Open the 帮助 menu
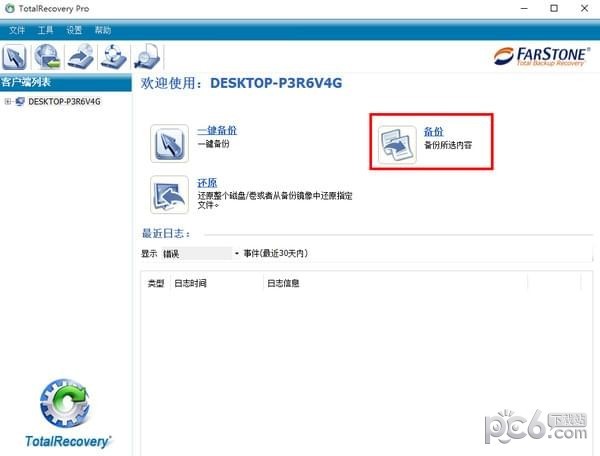 tap(103, 30)
